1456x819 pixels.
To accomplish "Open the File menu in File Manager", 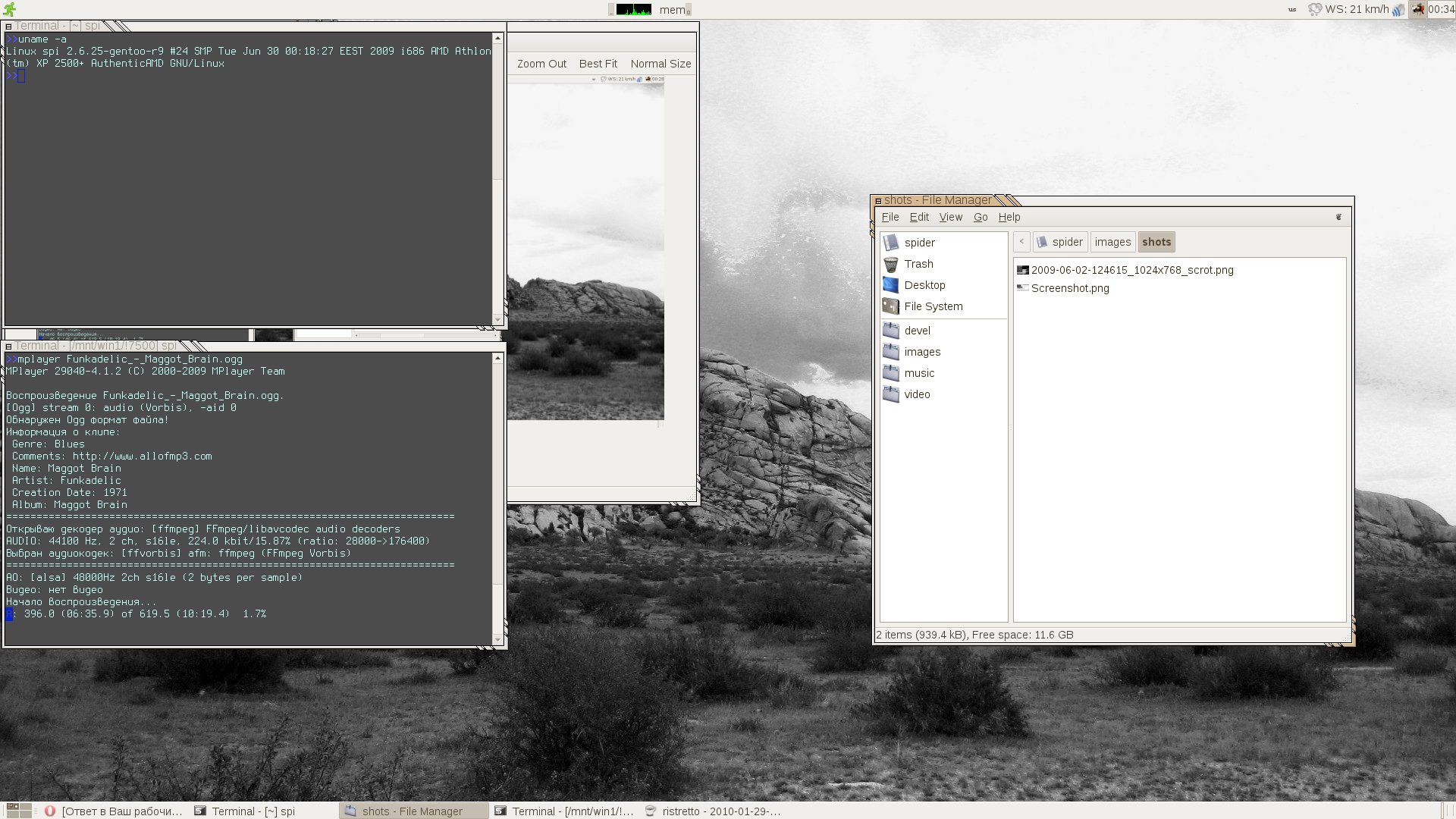I will [890, 217].
